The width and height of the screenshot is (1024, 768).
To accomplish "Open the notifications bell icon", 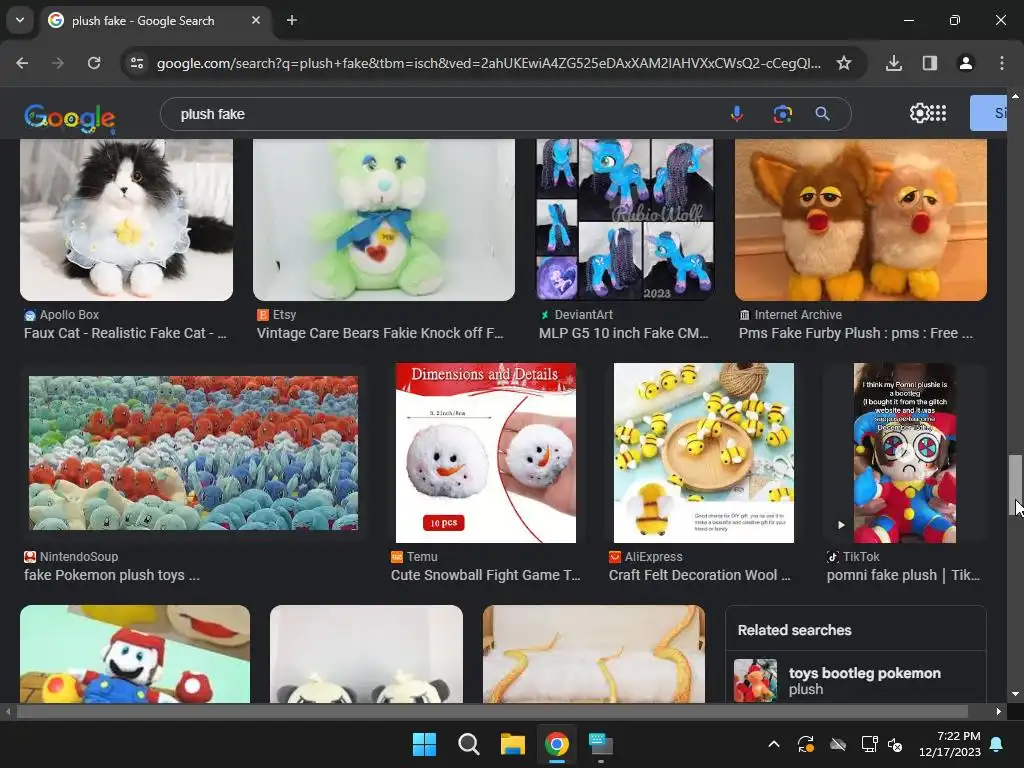I will pos(997,744).
